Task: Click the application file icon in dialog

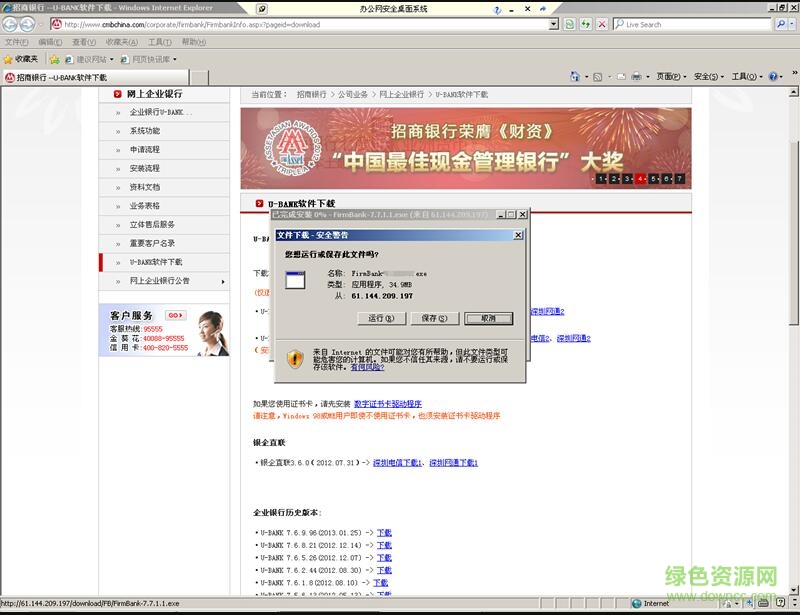Action: 294,282
